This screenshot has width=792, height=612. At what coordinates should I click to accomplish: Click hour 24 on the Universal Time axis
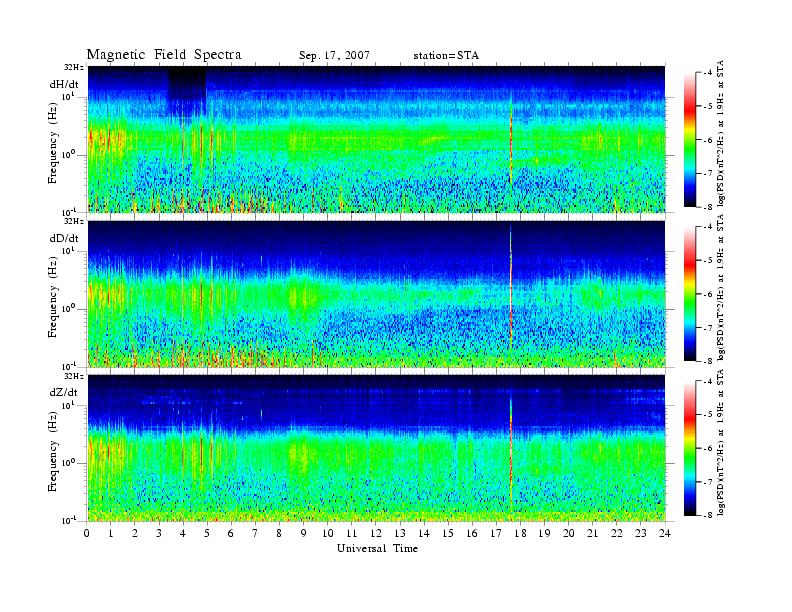point(664,533)
